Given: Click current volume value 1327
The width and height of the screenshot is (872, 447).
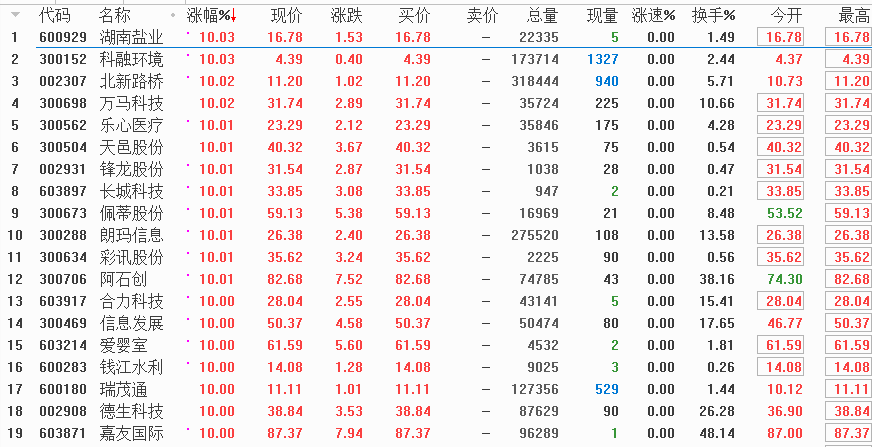Looking at the screenshot, I should click(x=602, y=59).
